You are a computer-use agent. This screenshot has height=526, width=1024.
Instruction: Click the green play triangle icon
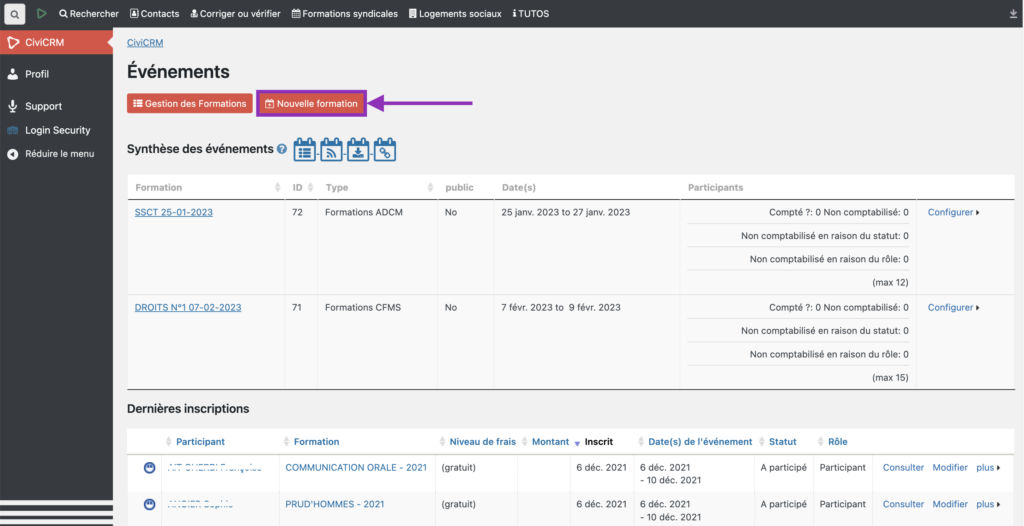click(41, 14)
